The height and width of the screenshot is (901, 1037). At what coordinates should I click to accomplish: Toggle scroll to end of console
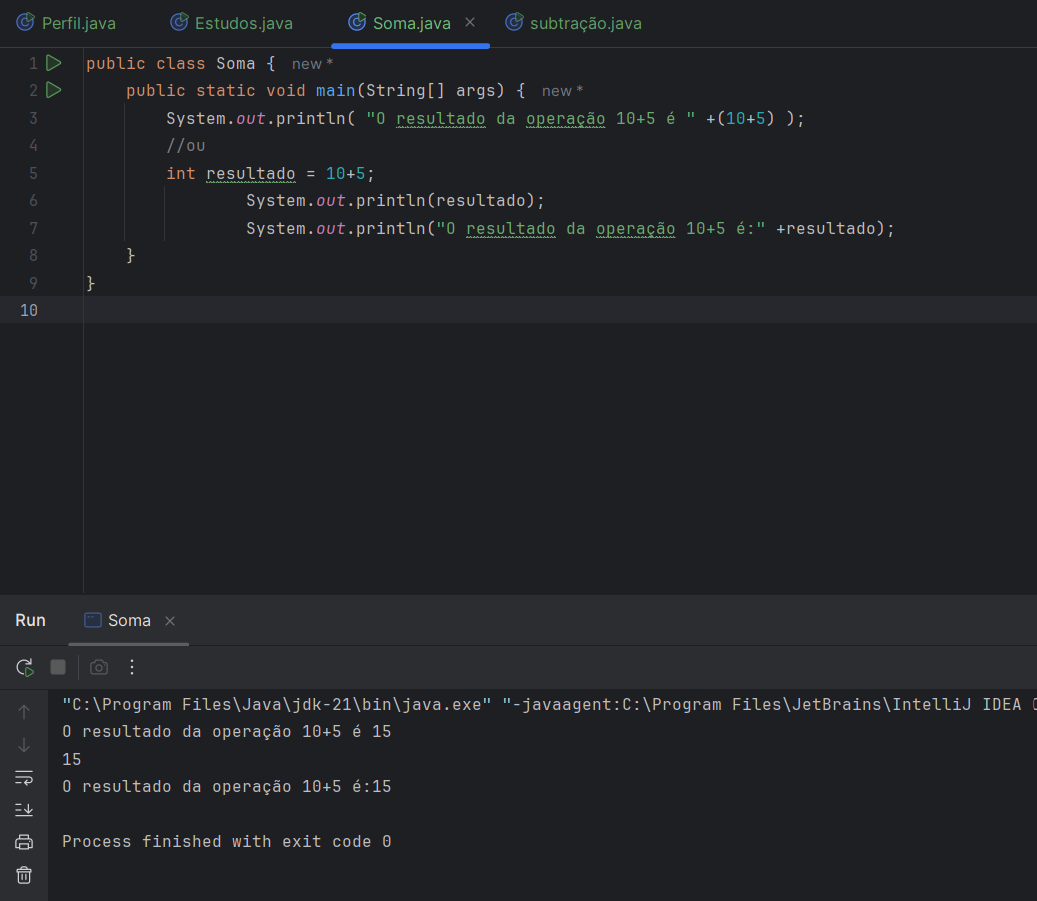coord(24,809)
